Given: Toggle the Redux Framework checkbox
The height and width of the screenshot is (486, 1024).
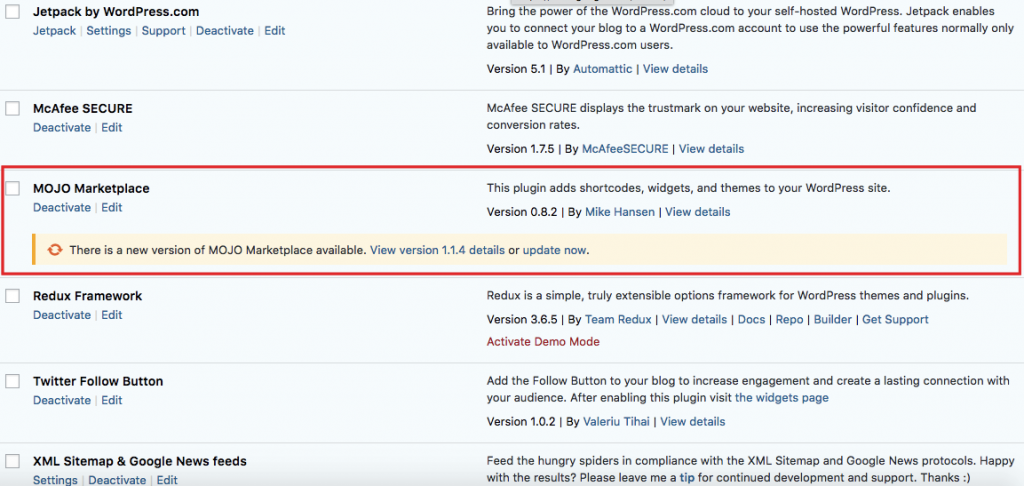Looking at the screenshot, I should click(12, 296).
